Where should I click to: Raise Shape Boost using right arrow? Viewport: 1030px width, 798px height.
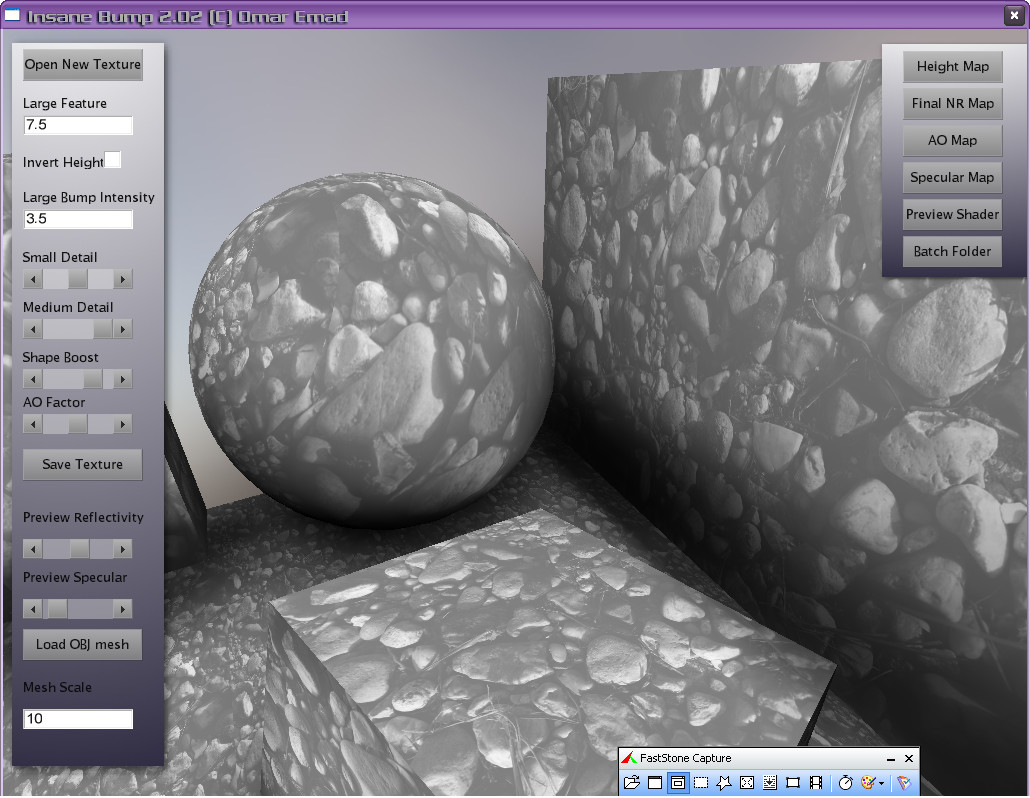coord(123,379)
